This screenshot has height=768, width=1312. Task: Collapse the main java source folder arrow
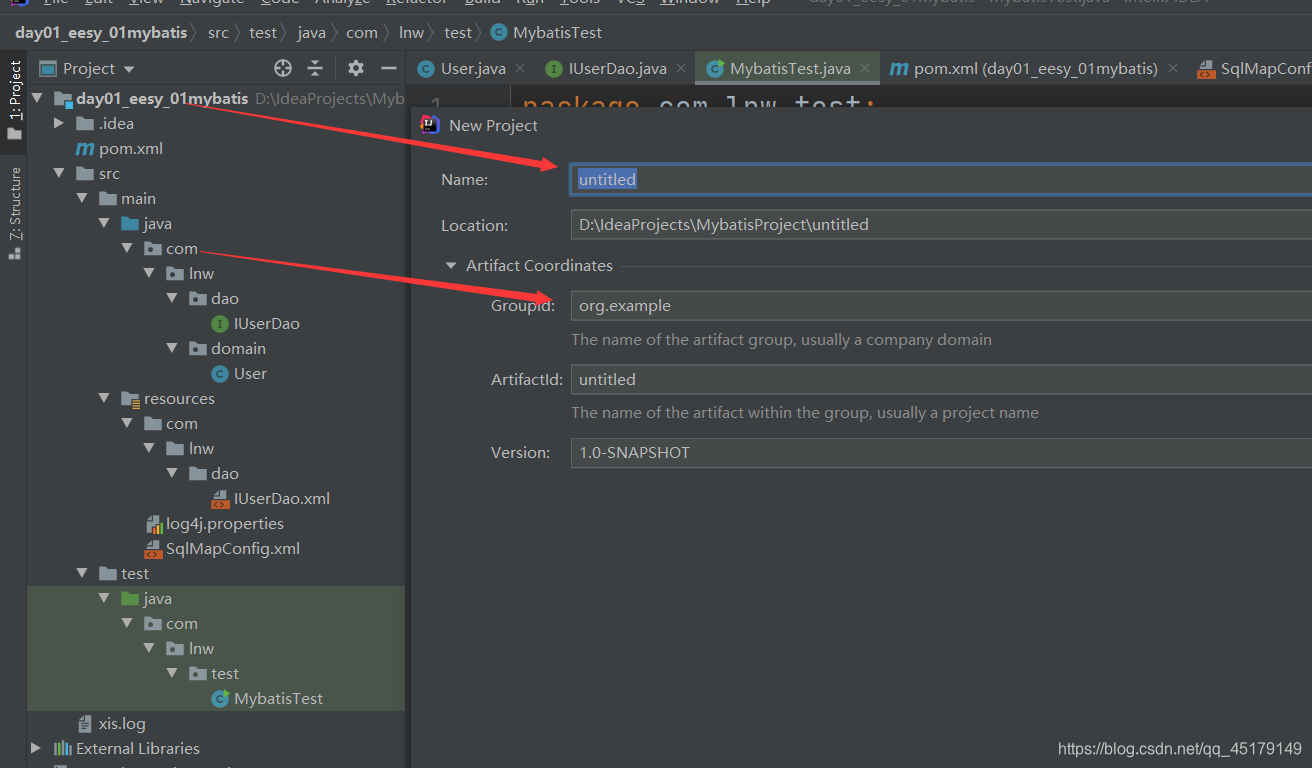[x=104, y=223]
